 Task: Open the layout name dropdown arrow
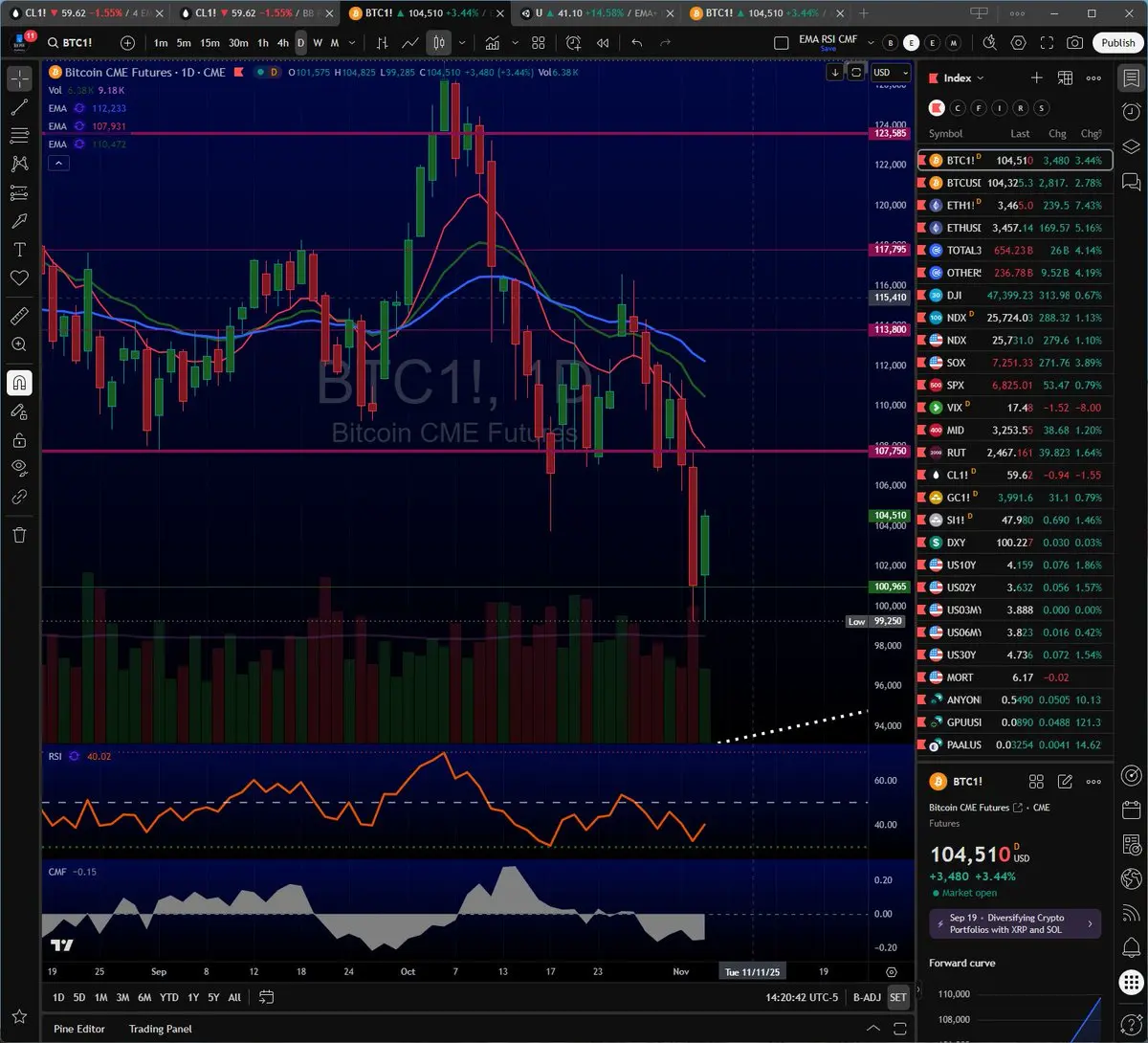point(871,43)
